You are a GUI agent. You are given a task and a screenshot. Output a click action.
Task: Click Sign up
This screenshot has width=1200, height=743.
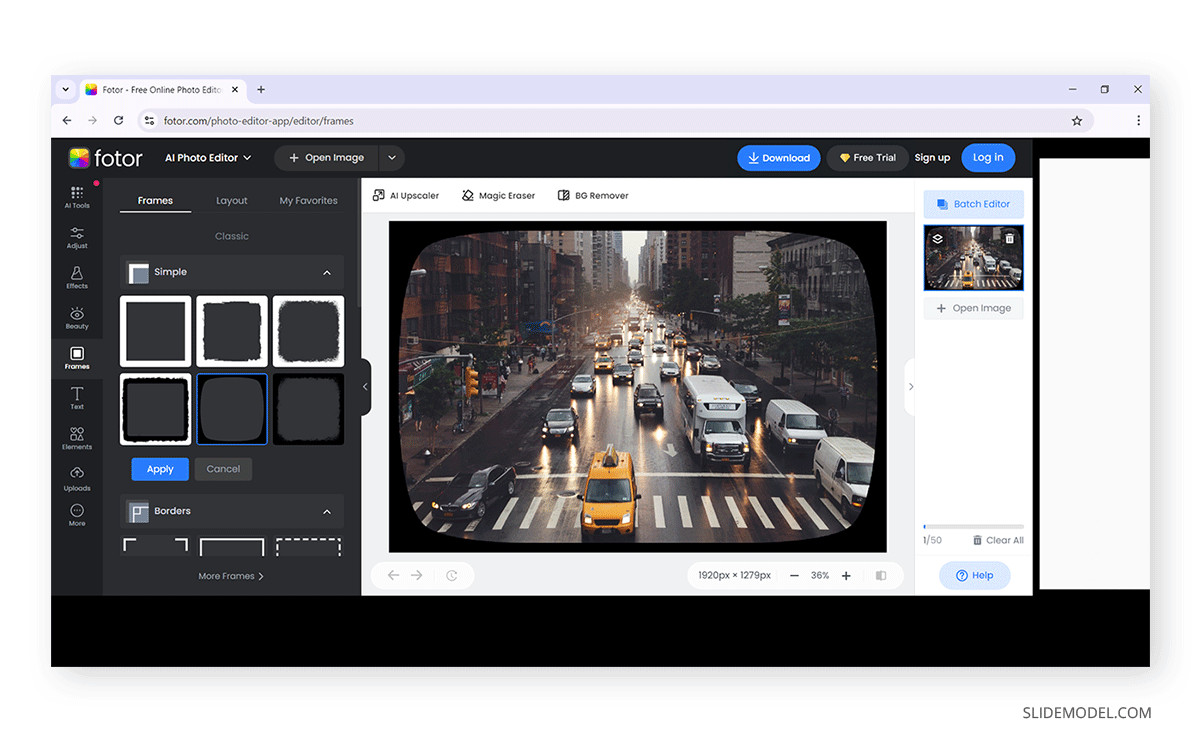(x=932, y=158)
